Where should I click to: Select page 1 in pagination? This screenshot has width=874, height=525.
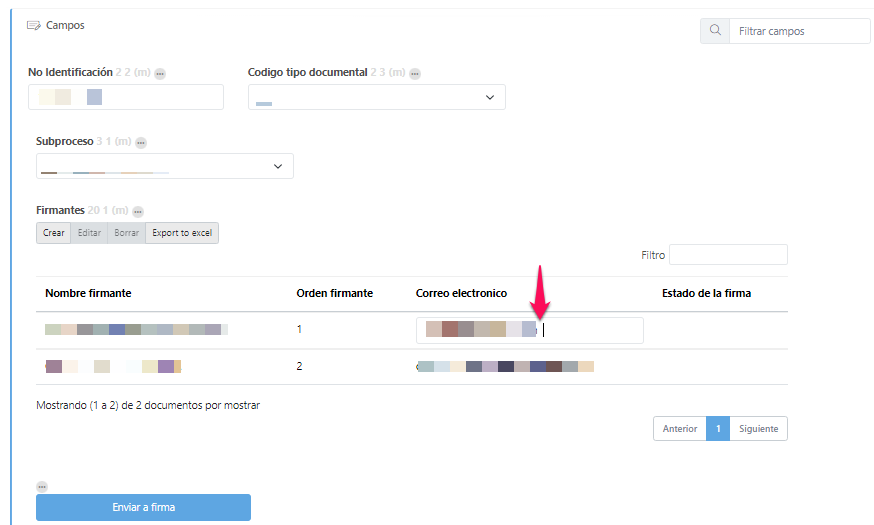point(717,429)
